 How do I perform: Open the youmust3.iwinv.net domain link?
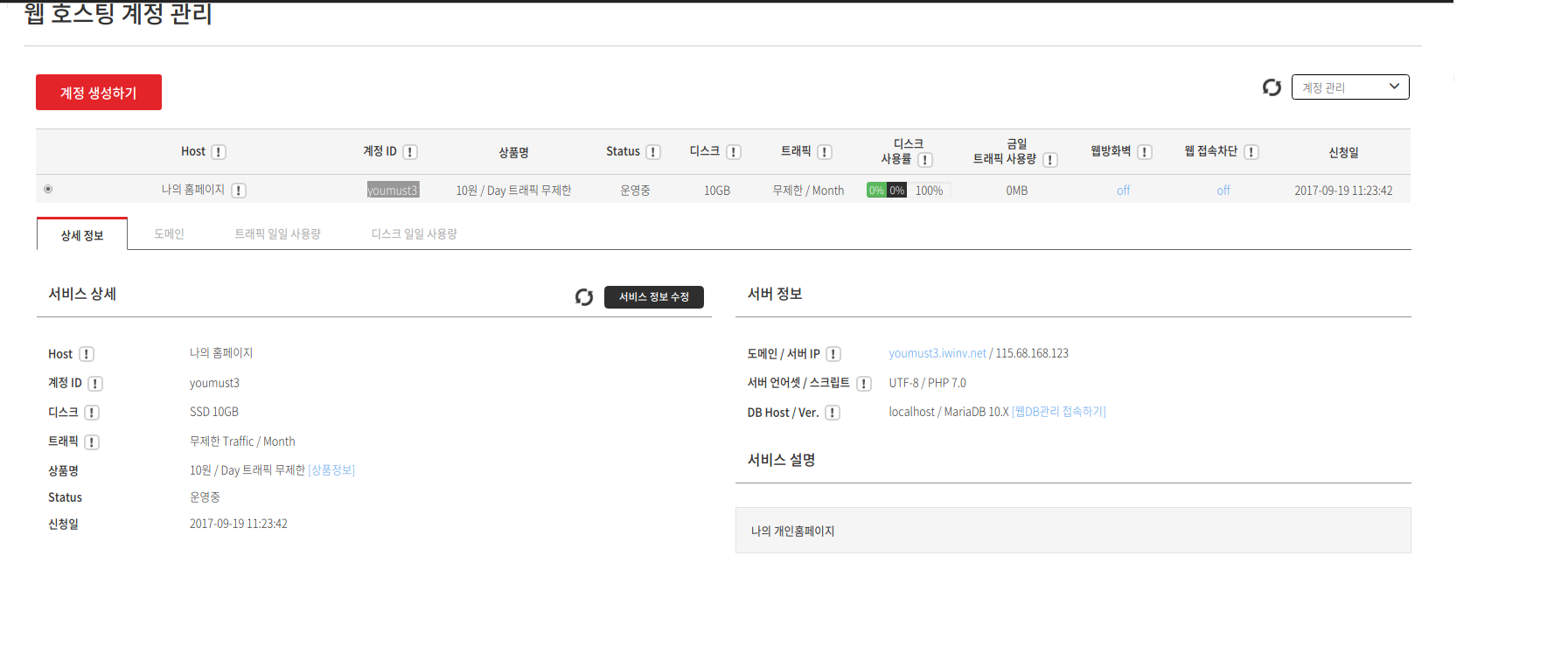(937, 354)
